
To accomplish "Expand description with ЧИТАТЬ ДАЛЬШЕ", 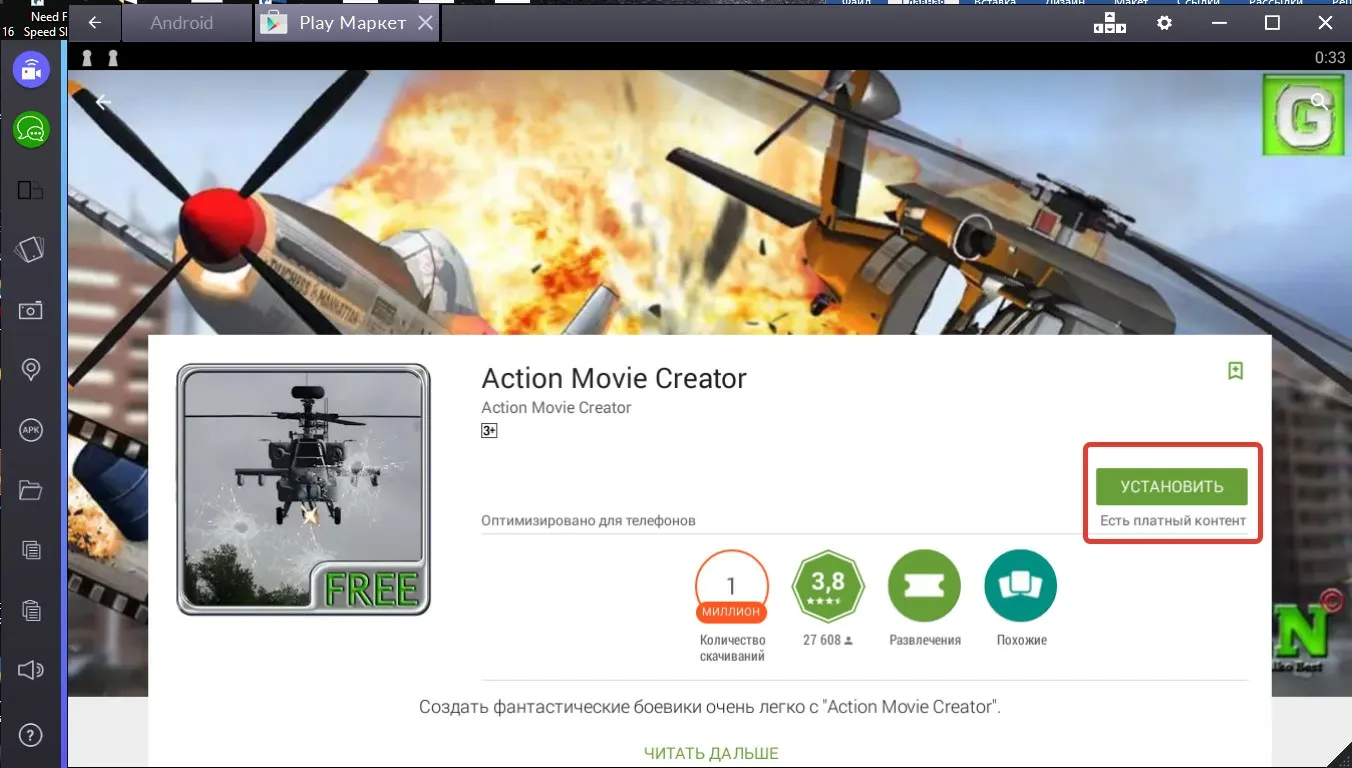I will (710, 753).
